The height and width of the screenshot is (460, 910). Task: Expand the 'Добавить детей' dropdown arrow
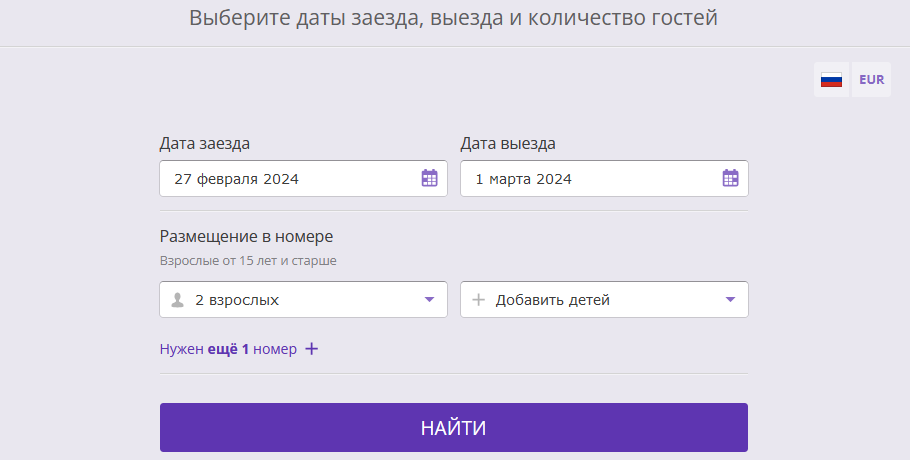click(x=731, y=300)
